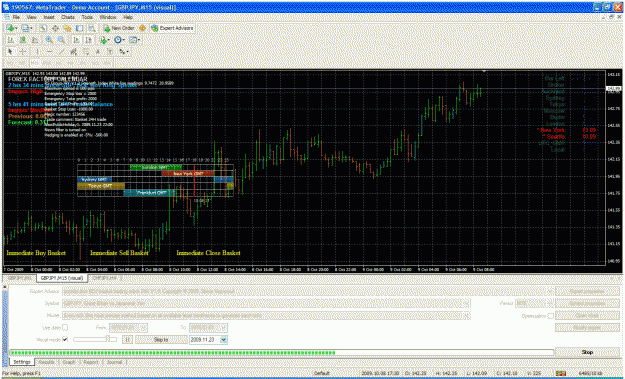Toggle the Navigator panel star icon

67,28
